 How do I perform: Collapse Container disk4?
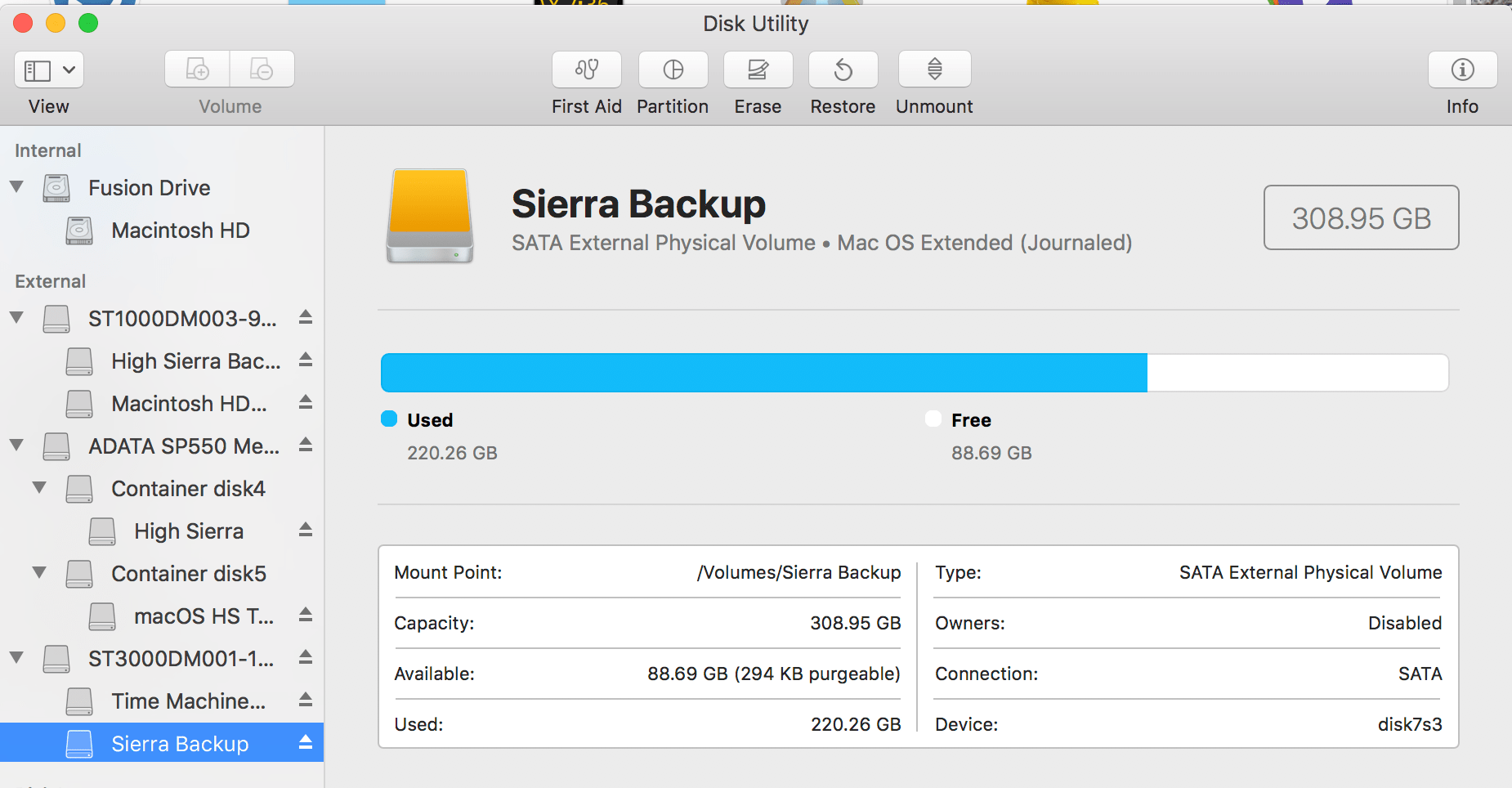pos(39,488)
